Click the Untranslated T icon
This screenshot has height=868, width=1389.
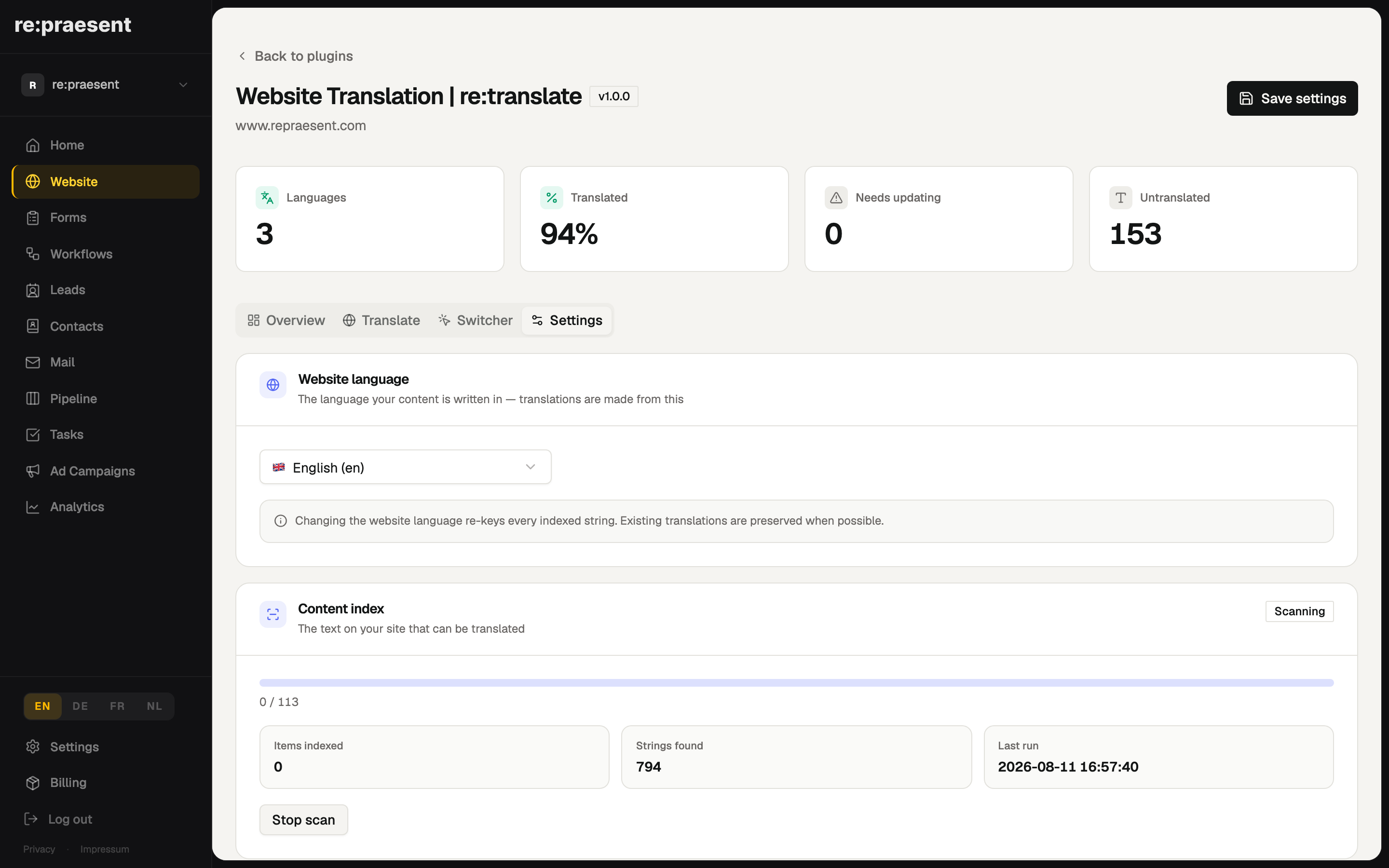[x=1120, y=198]
